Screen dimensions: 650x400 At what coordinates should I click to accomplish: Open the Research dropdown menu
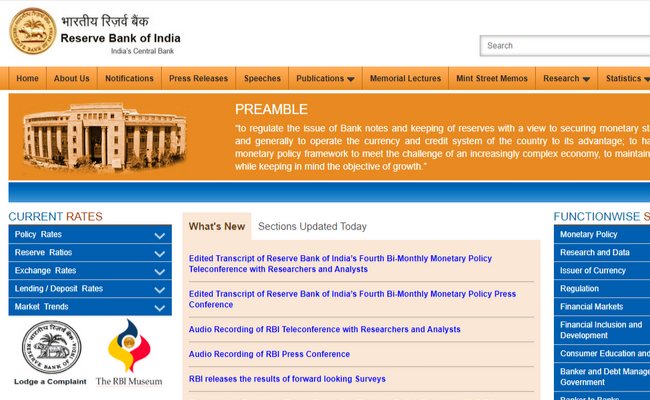pyautogui.click(x=566, y=79)
